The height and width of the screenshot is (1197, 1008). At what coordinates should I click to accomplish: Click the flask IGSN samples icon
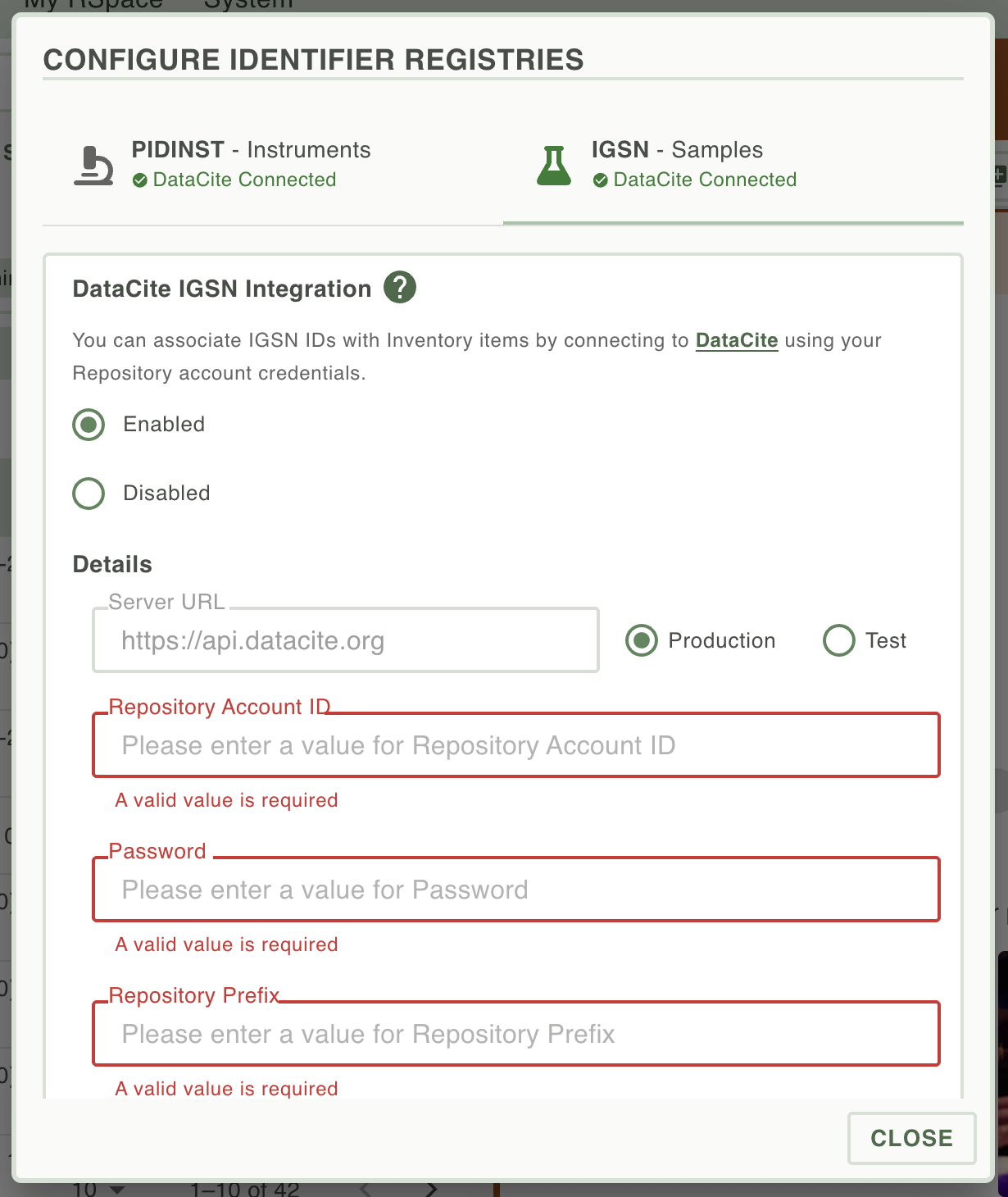pos(554,165)
